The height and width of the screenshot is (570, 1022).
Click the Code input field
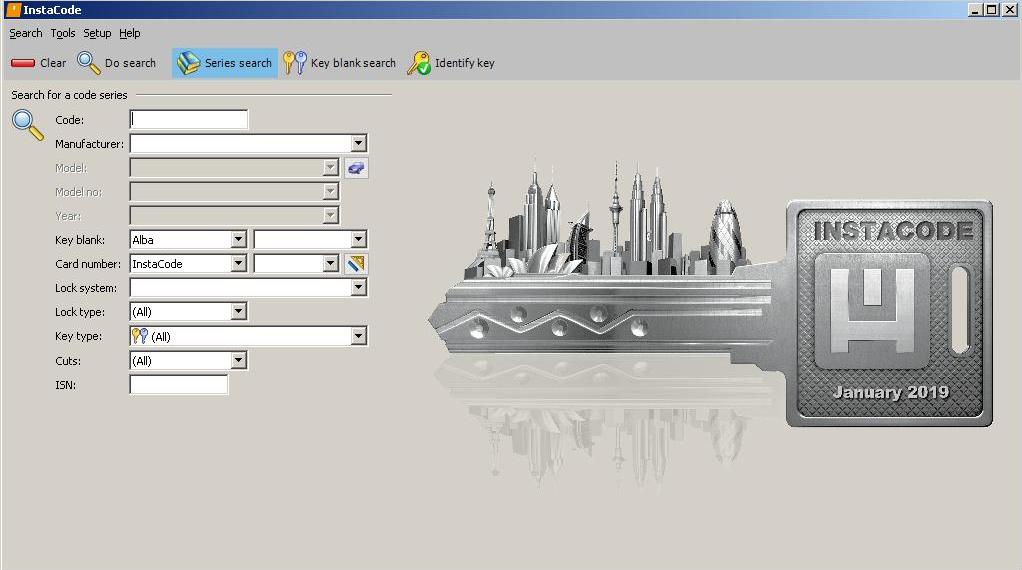189,119
